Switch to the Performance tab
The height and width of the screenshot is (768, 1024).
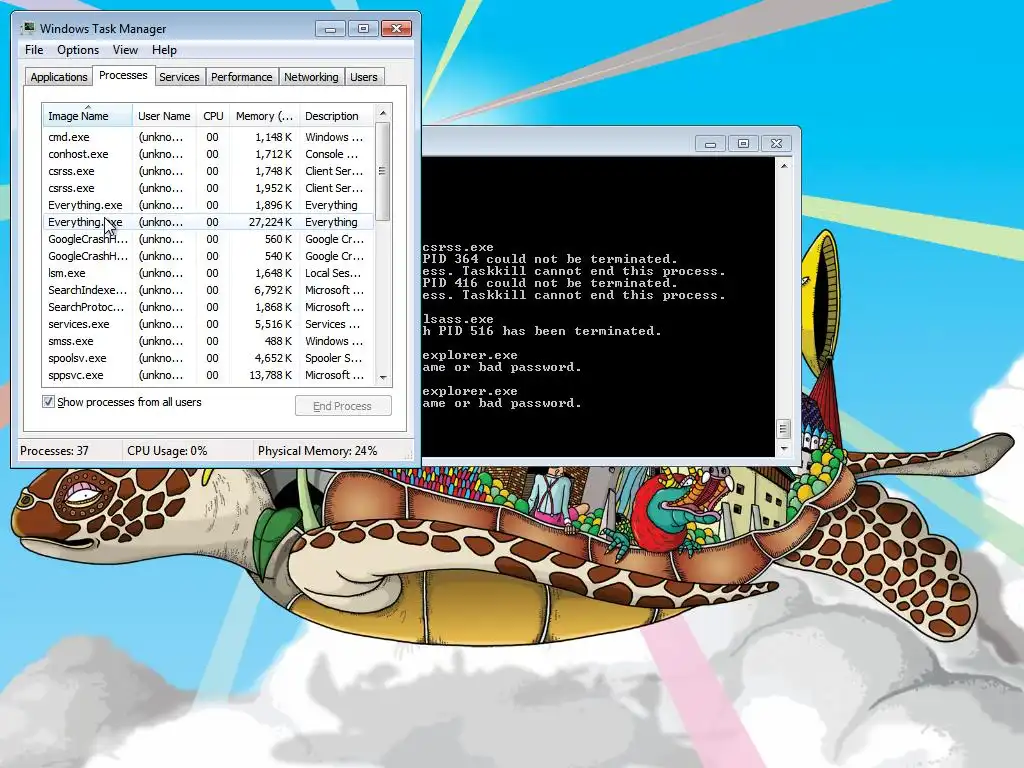point(242,77)
